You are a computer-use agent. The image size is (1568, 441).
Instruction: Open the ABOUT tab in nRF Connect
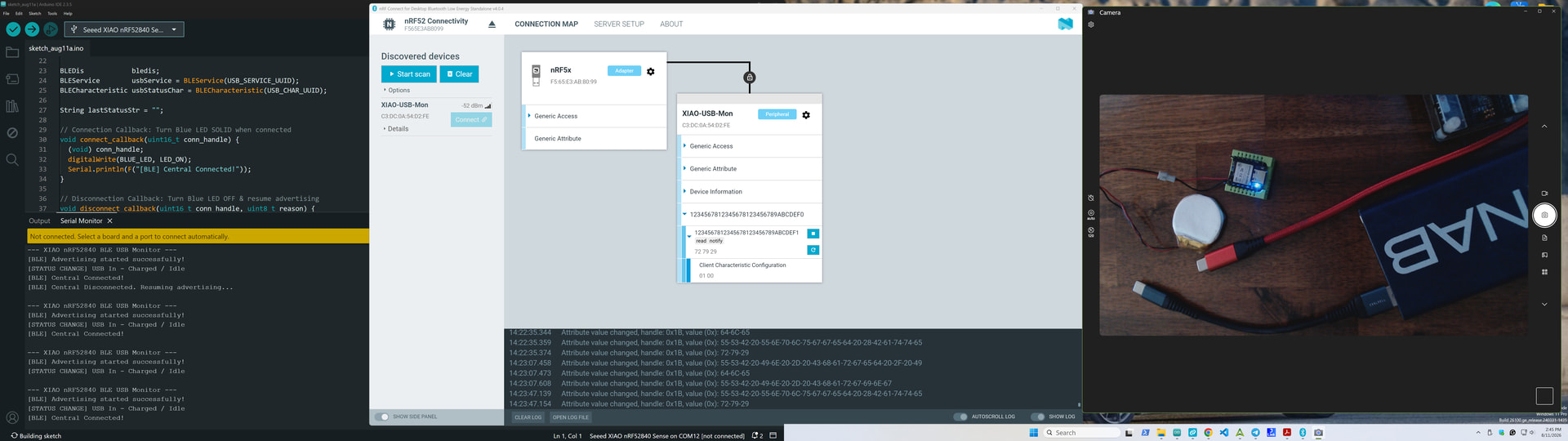coord(671,24)
